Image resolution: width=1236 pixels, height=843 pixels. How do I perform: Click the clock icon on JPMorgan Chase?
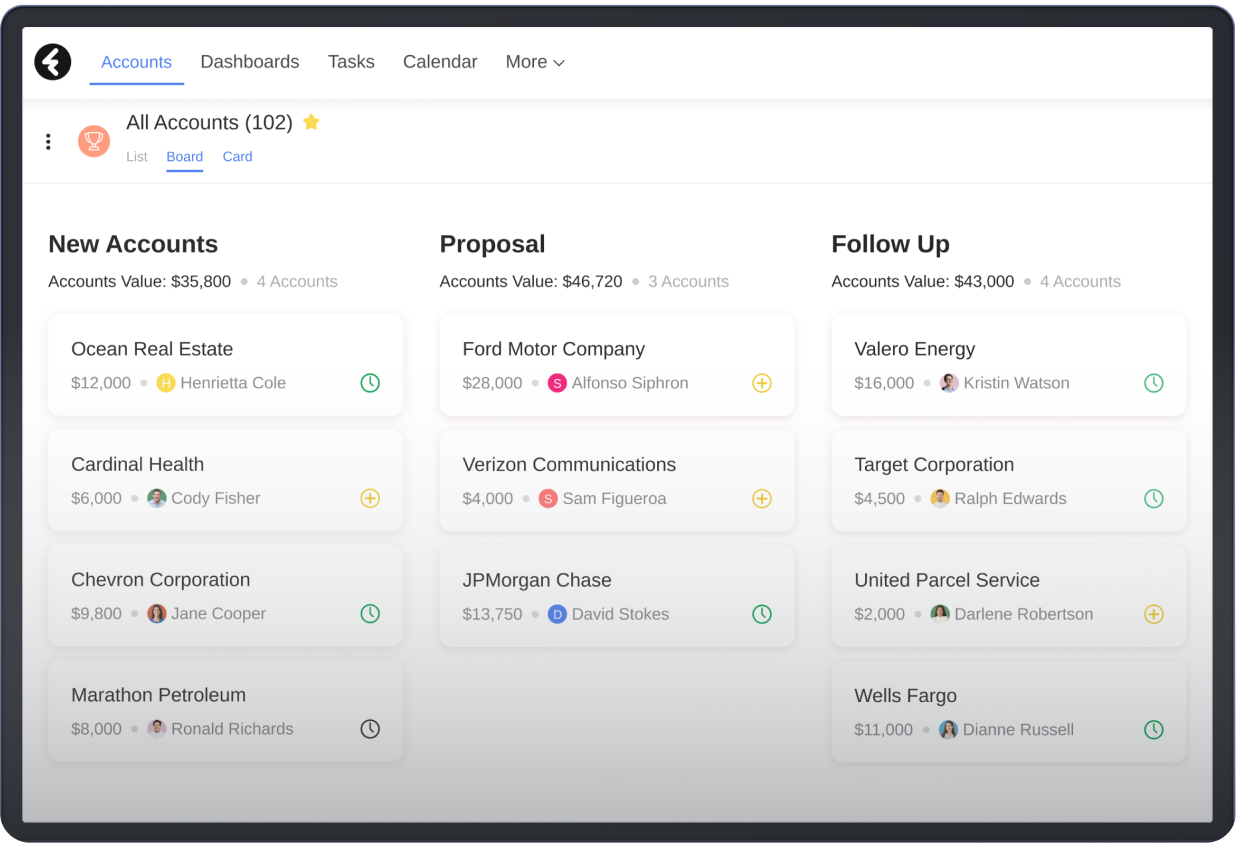click(x=762, y=614)
